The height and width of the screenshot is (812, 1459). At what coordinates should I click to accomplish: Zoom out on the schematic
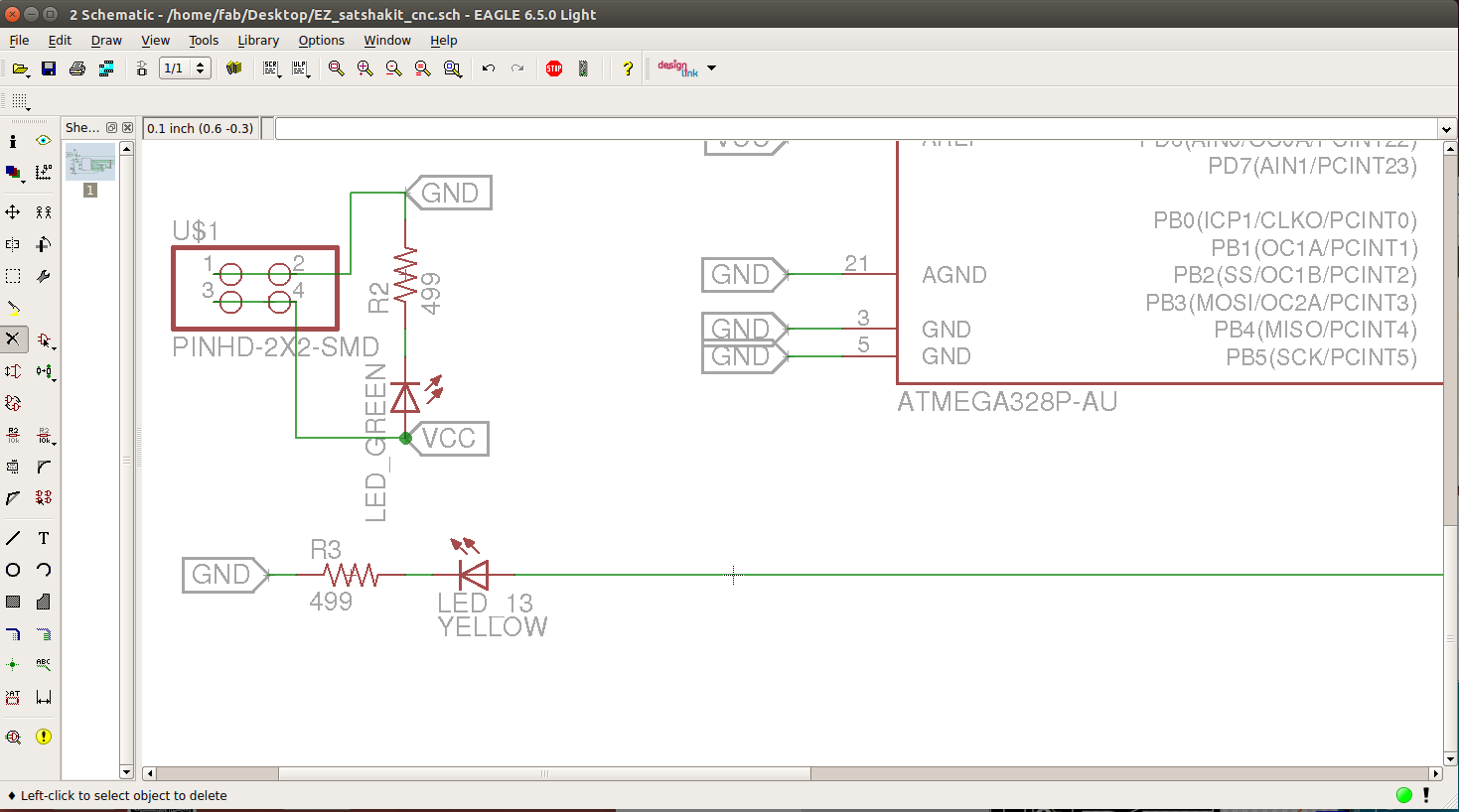394,68
